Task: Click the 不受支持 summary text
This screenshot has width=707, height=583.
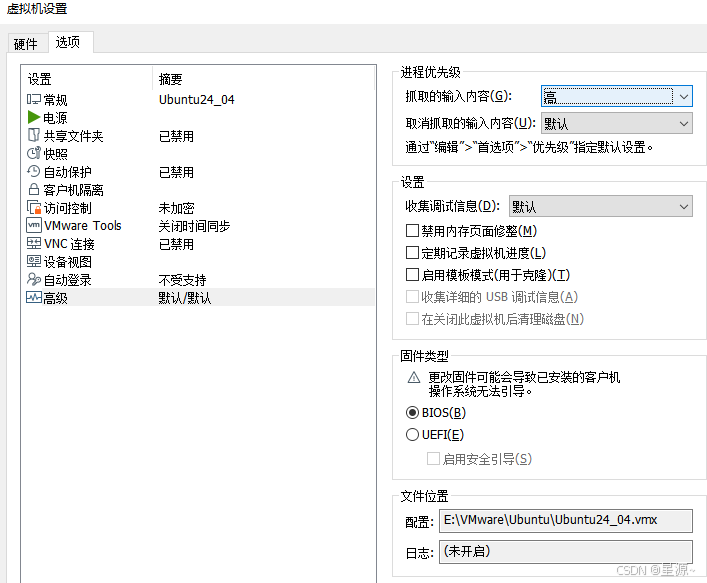Action: [182, 280]
